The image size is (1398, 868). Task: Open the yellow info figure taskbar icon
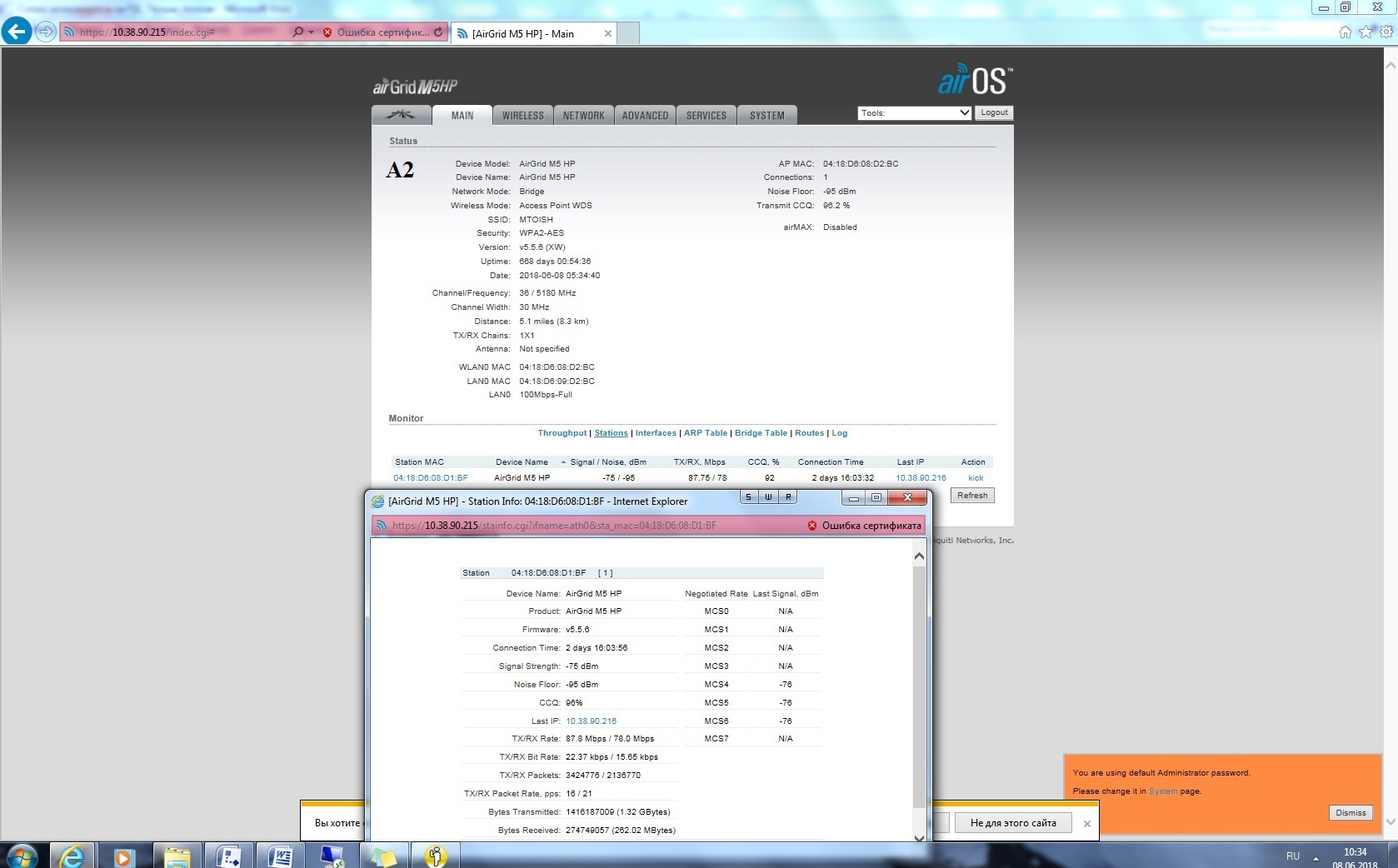(x=436, y=856)
